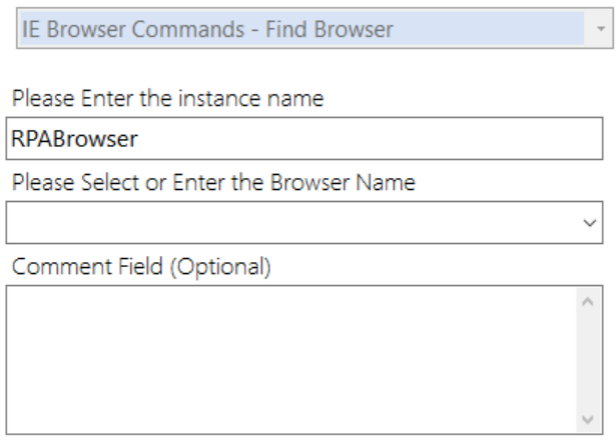Click the 'IE Browser Commands - Find Browser' selector
Screen dimensions: 616x442
coord(300,32)
